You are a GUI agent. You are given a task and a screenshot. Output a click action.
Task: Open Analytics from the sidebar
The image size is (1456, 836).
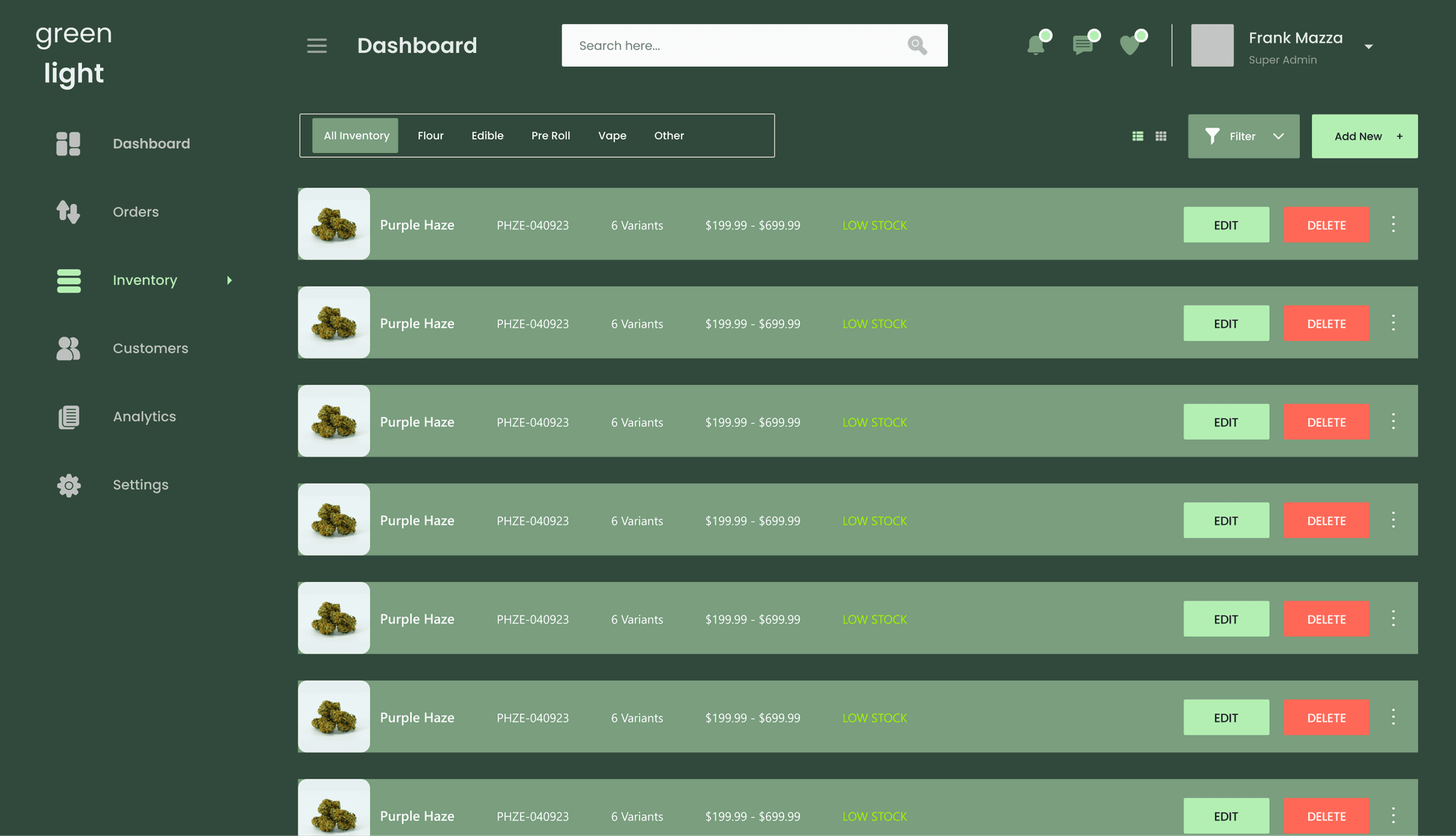tap(67, 416)
